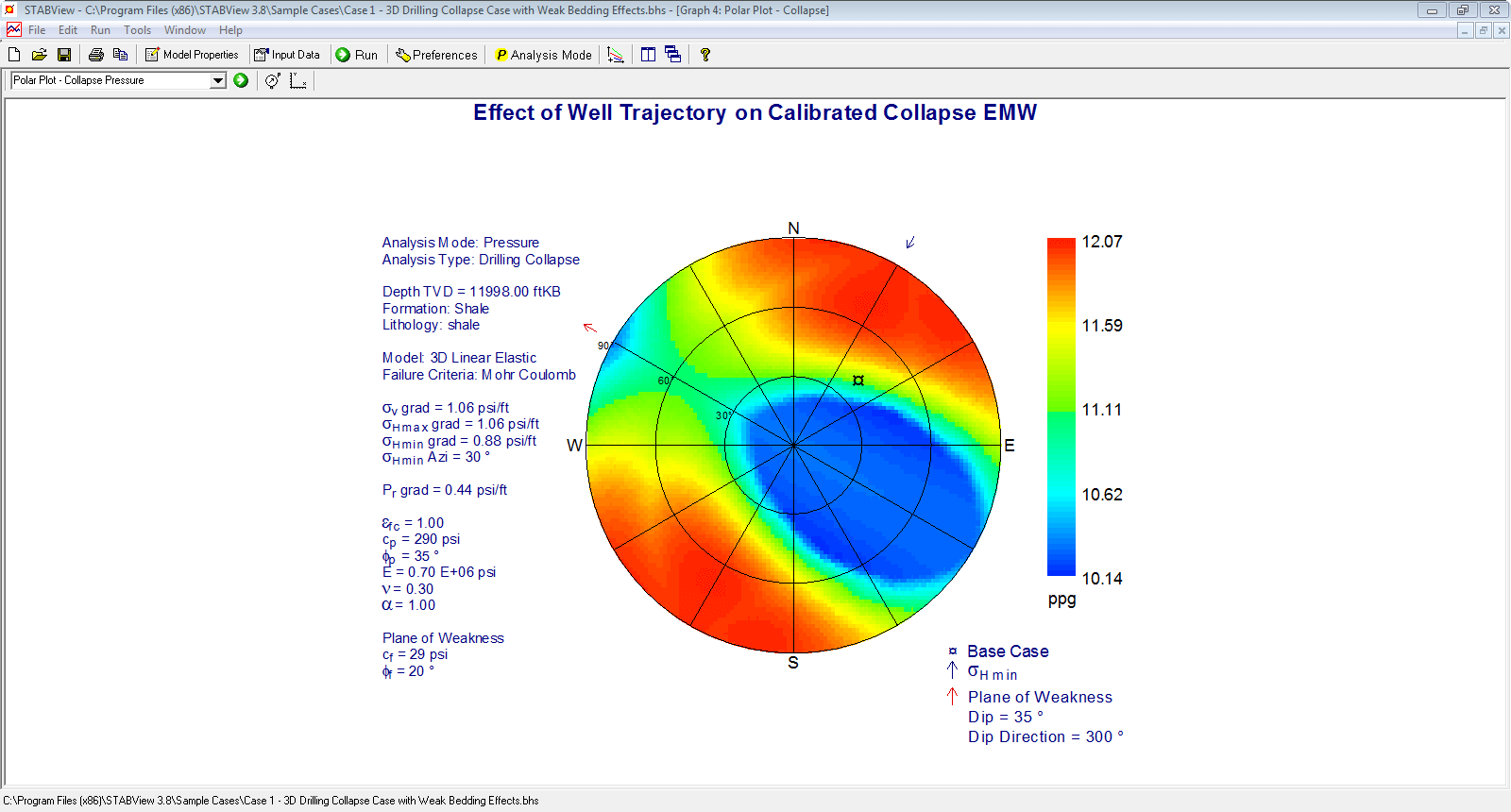Image resolution: width=1511 pixels, height=812 pixels.
Task: Cascade the graph windows icon
Action: (672, 55)
